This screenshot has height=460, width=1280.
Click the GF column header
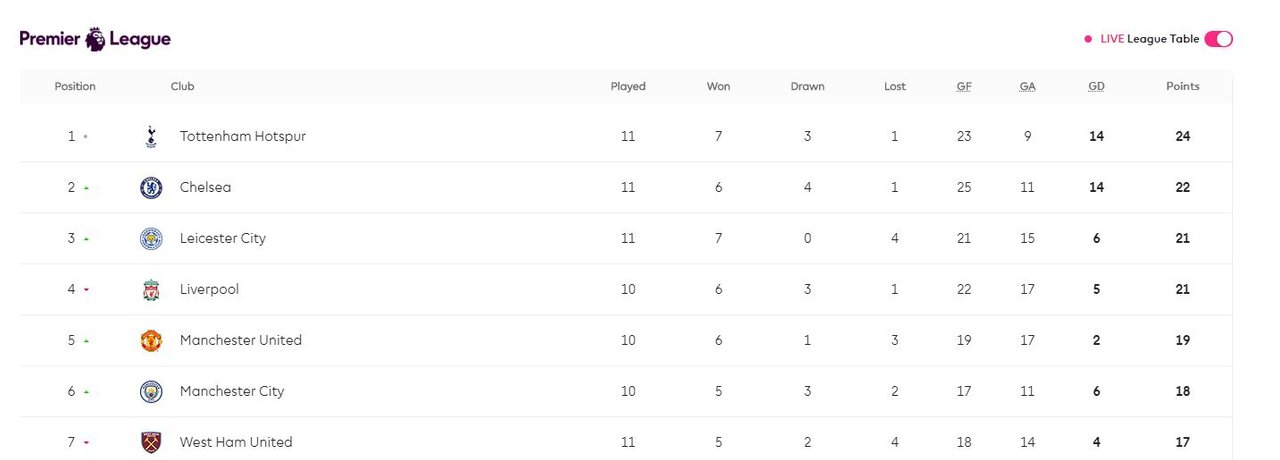(x=964, y=86)
